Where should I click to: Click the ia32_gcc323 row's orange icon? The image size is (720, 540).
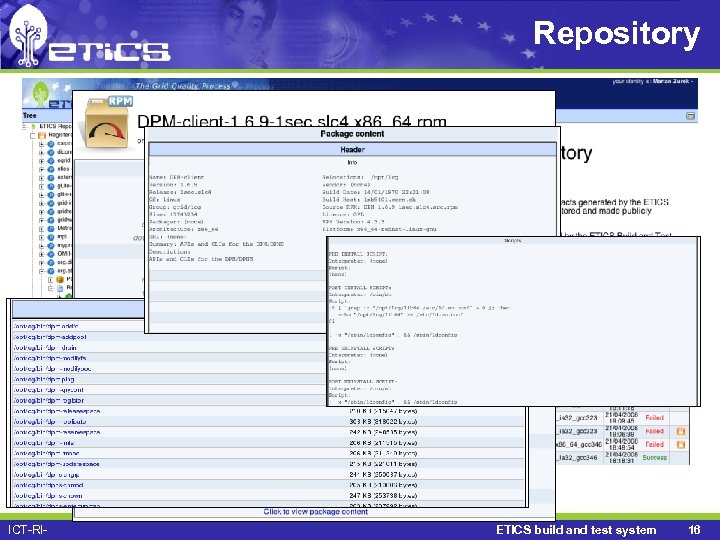click(681, 431)
